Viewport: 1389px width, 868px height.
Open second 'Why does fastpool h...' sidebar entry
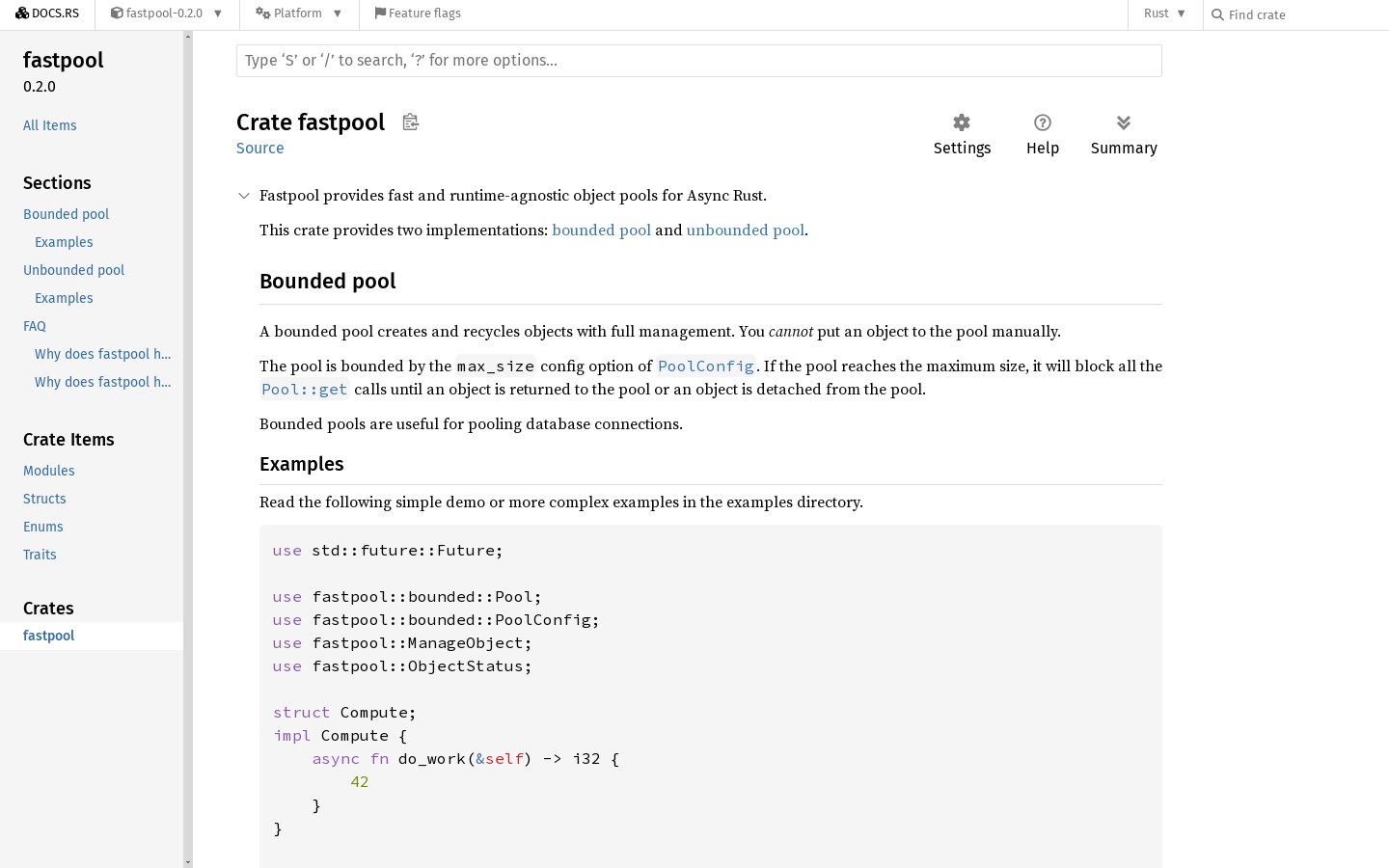coord(103,382)
